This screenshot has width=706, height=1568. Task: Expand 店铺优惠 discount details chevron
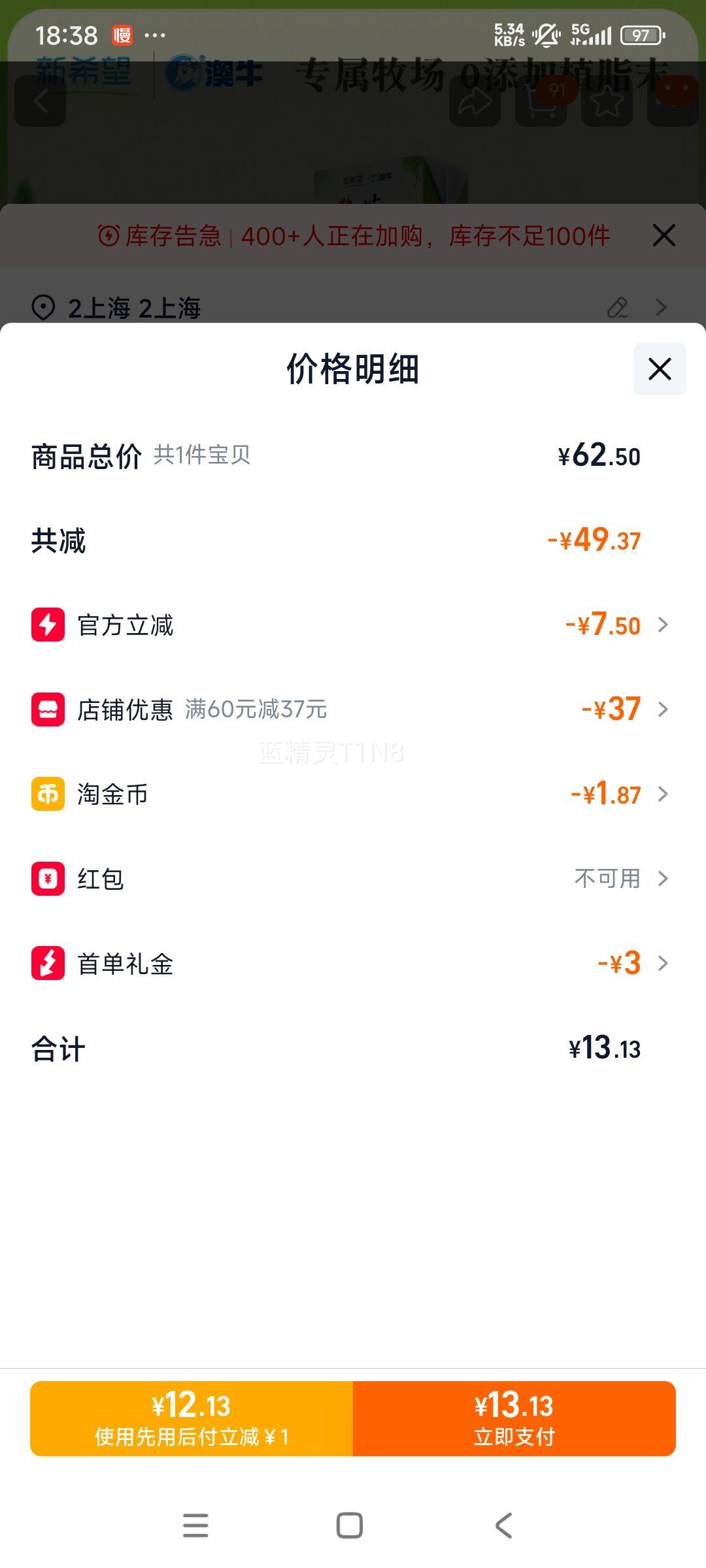point(663,710)
